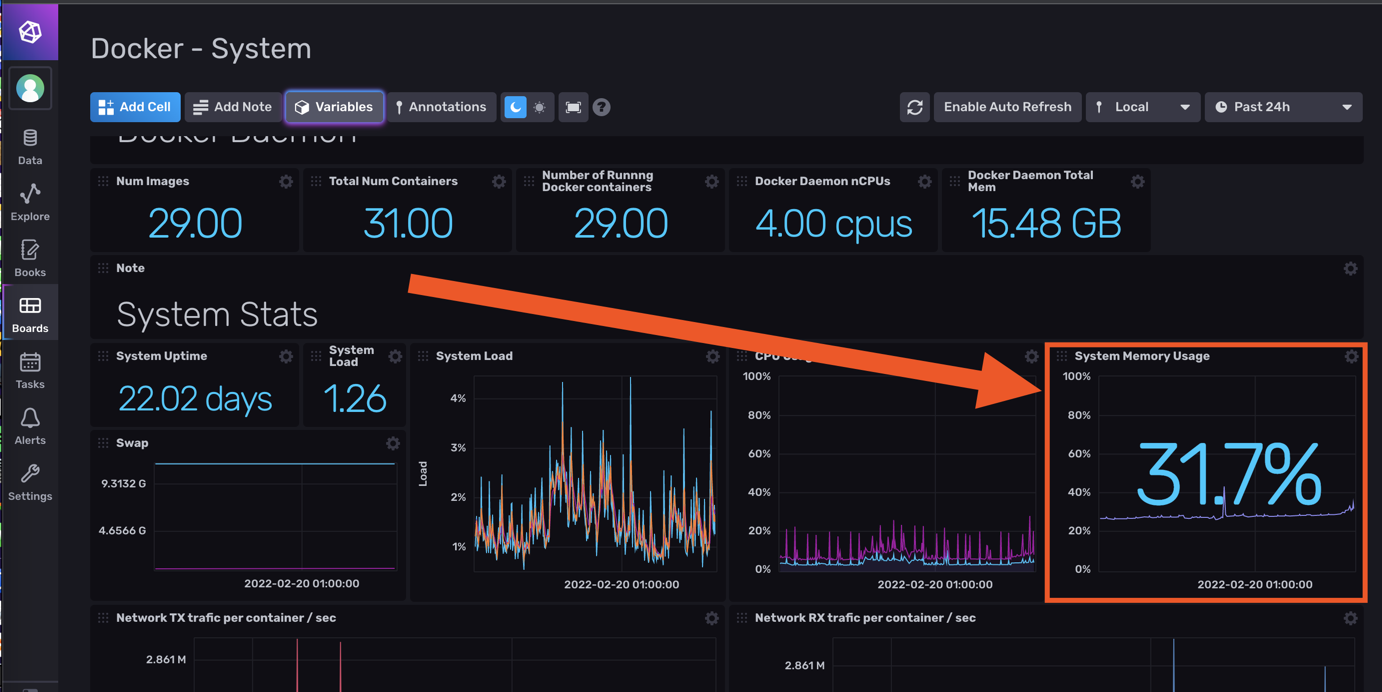Toggle the Variables button
Viewport: 1382px width, 692px height.
pyautogui.click(x=334, y=107)
